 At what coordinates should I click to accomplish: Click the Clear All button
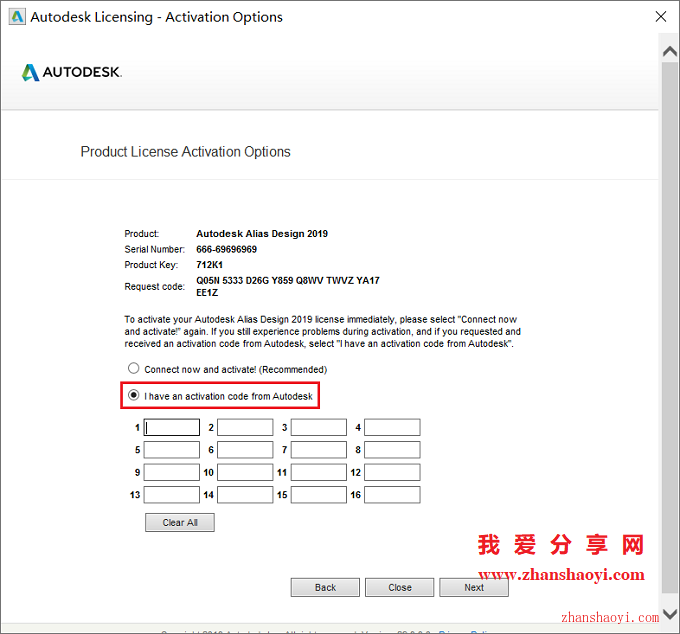180,523
